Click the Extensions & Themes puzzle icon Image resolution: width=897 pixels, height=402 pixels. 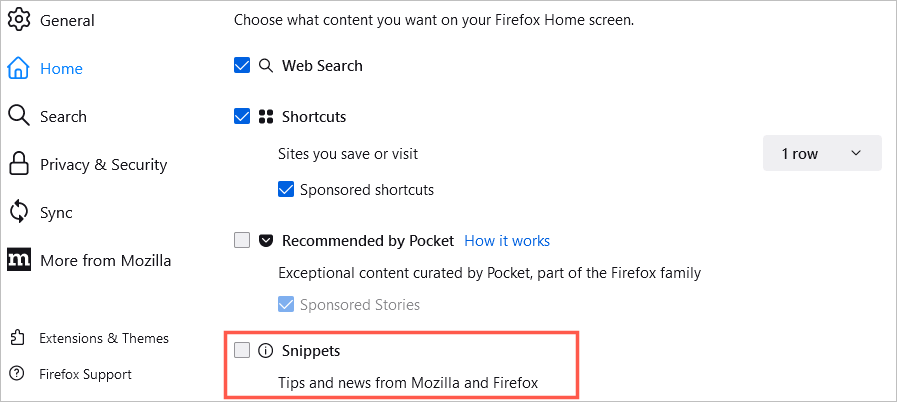click(x=16, y=338)
